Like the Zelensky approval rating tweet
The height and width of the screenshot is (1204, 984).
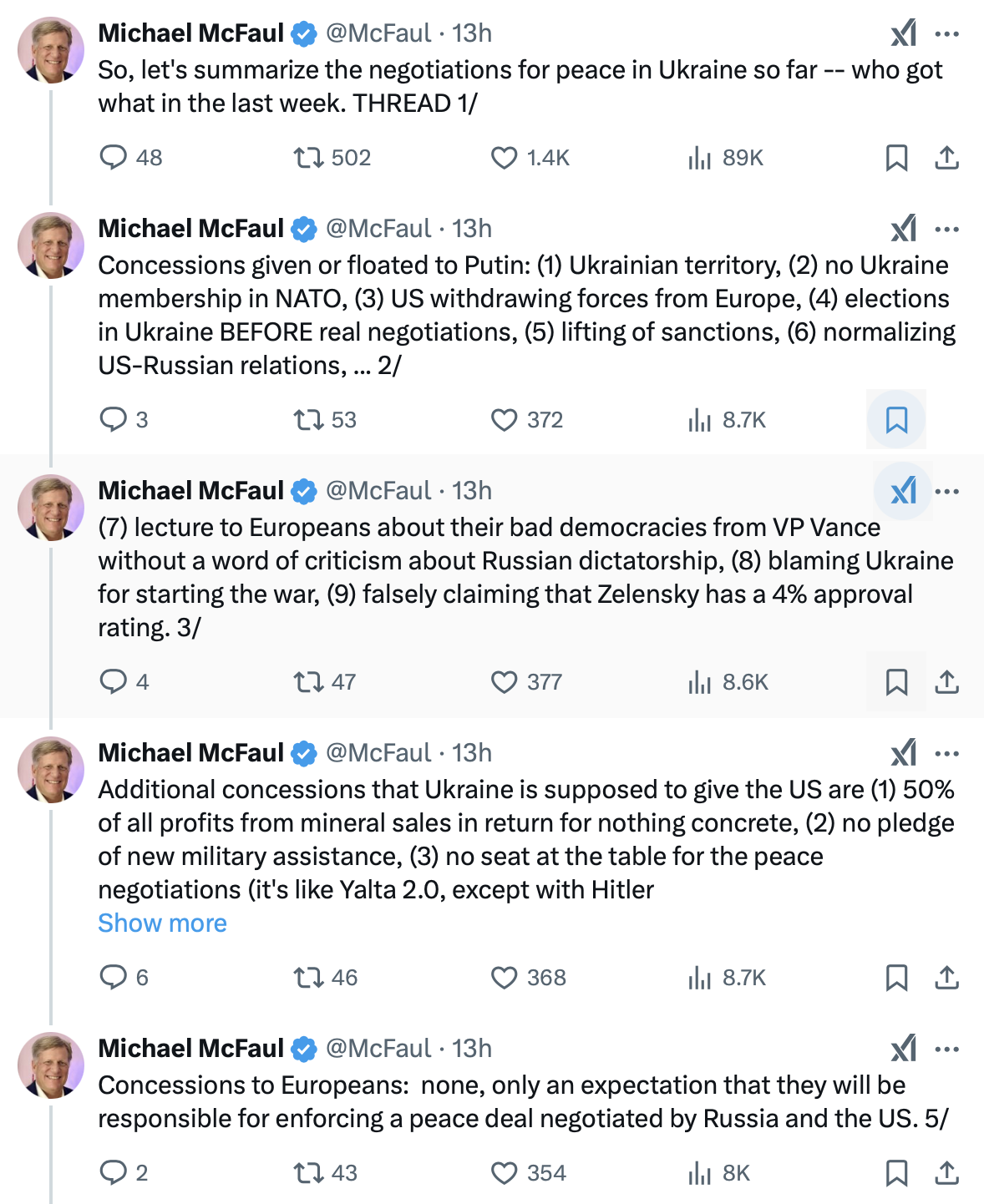click(x=504, y=682)
